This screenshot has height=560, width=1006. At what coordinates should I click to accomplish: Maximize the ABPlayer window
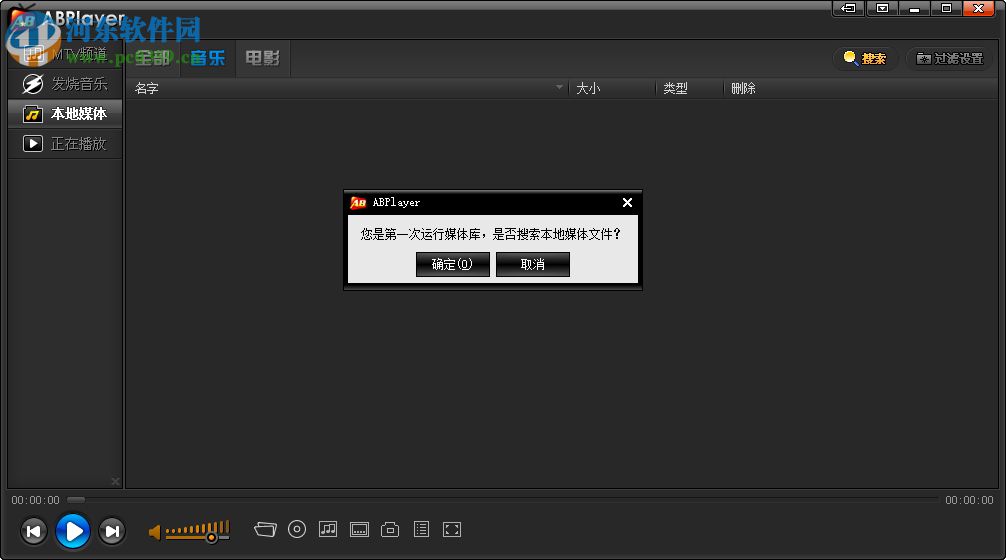[946, 8]
